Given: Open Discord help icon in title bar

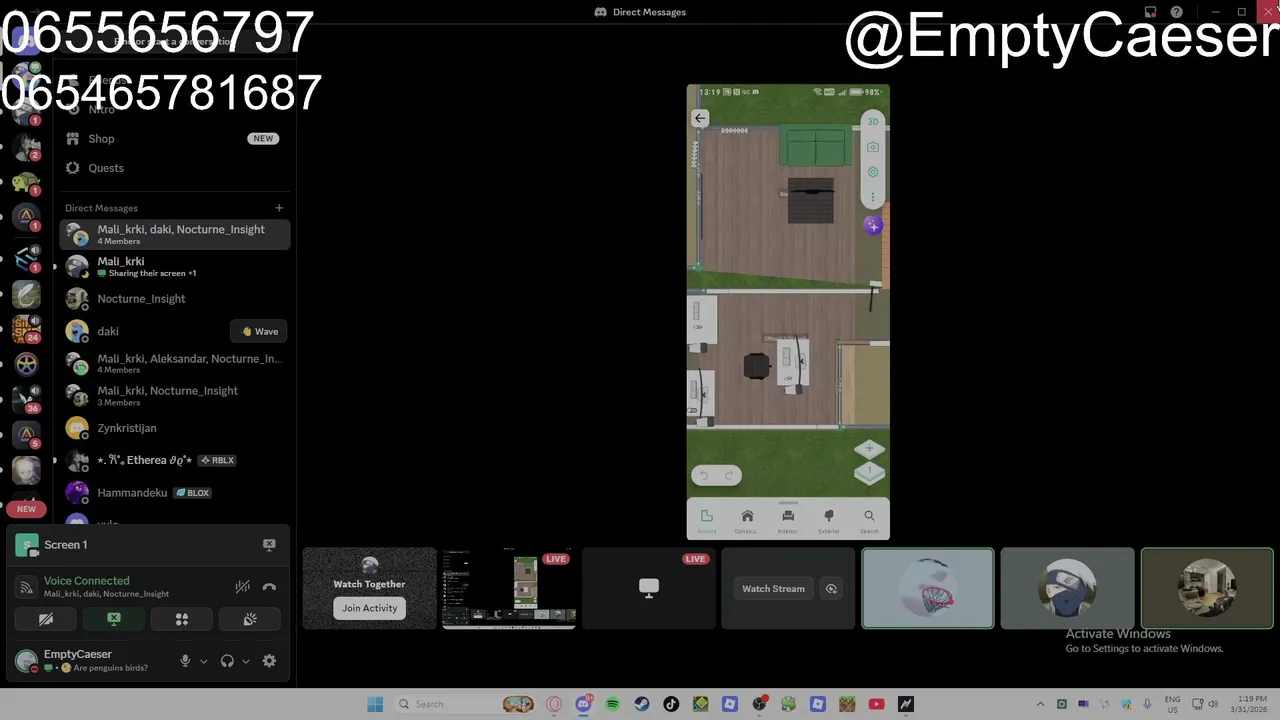Looking at the screenshot, I should coord(1177,12).
